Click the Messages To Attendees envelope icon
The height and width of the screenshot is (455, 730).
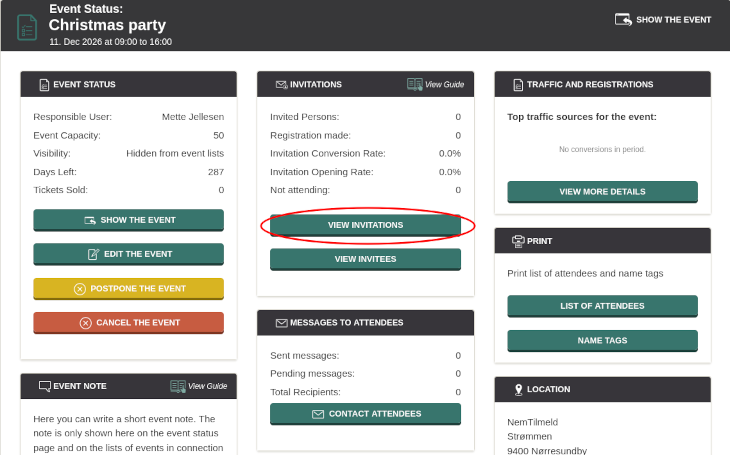(281, 323)
